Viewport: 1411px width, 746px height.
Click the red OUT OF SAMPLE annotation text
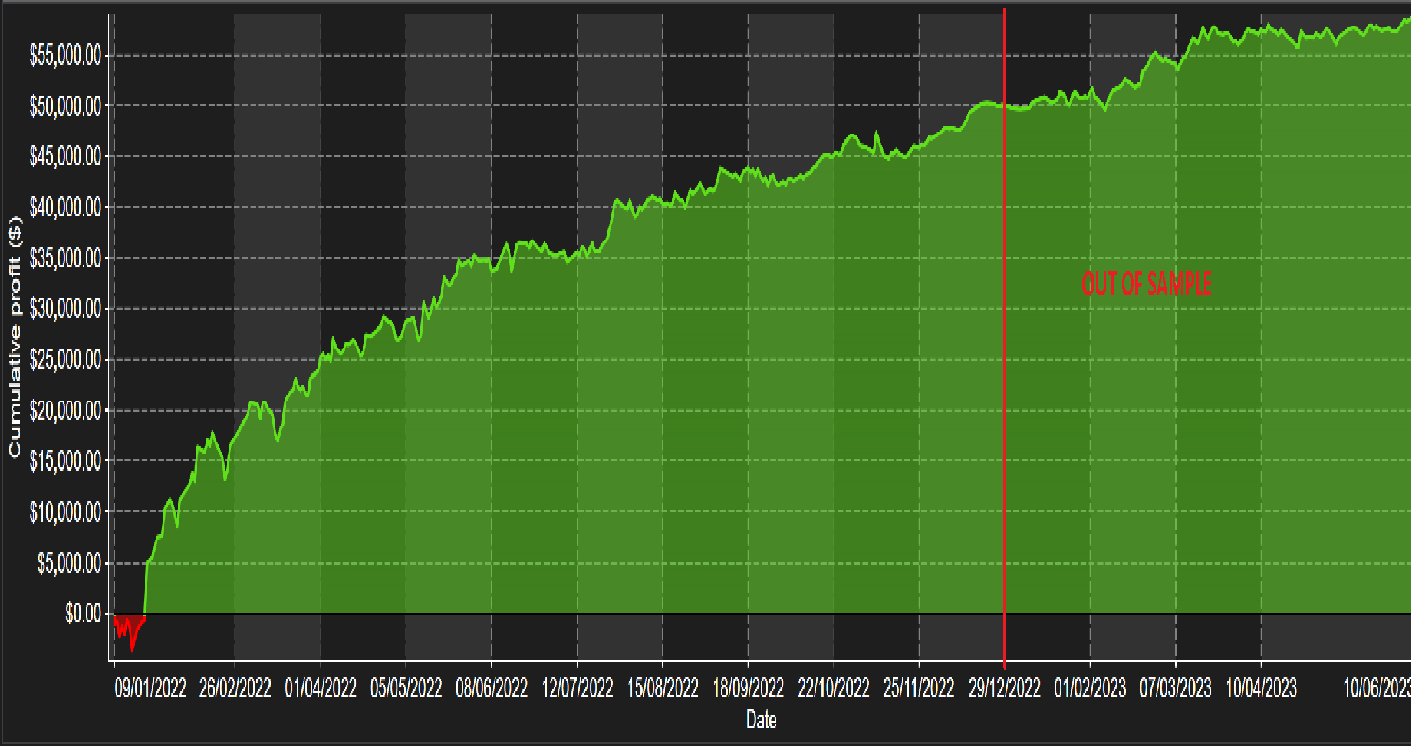pyautogui.click(x=1146, y=285)
